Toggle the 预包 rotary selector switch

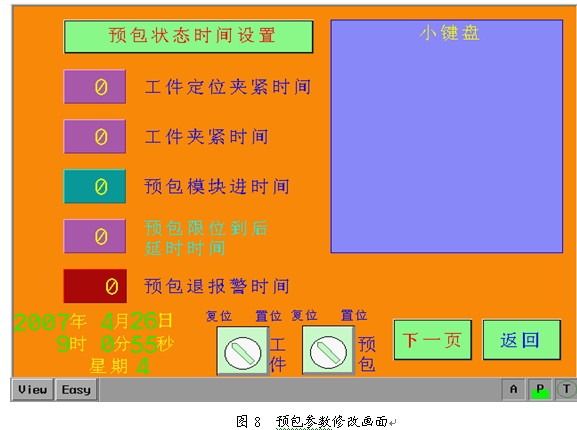(x=328, y=351)
